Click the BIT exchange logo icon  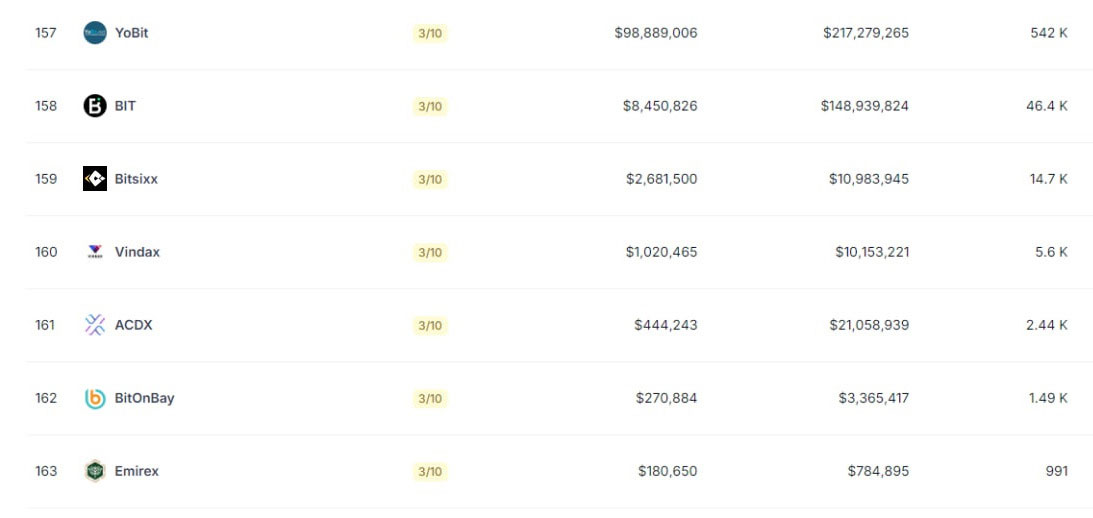95,106
